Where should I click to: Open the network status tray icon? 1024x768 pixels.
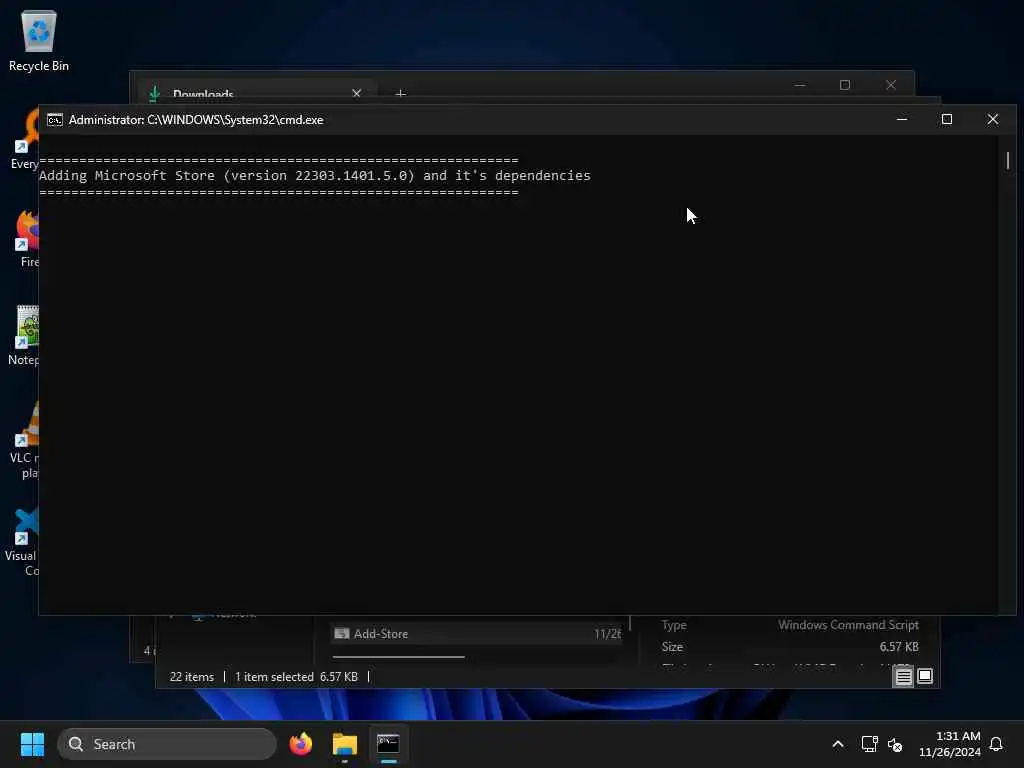click(x=869, y=744)
